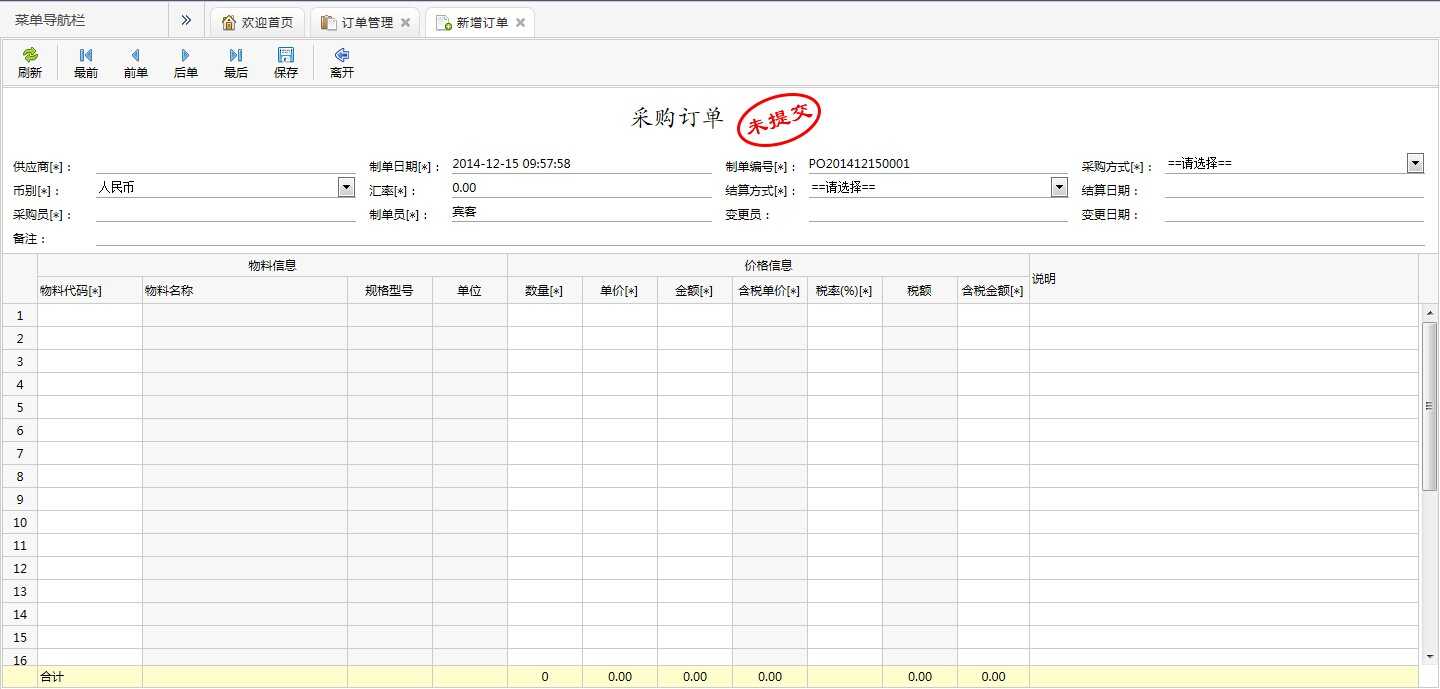Open the 采购方式 dropdown
This screenshot has width=1440, height=689.
tap(1415, 163)
